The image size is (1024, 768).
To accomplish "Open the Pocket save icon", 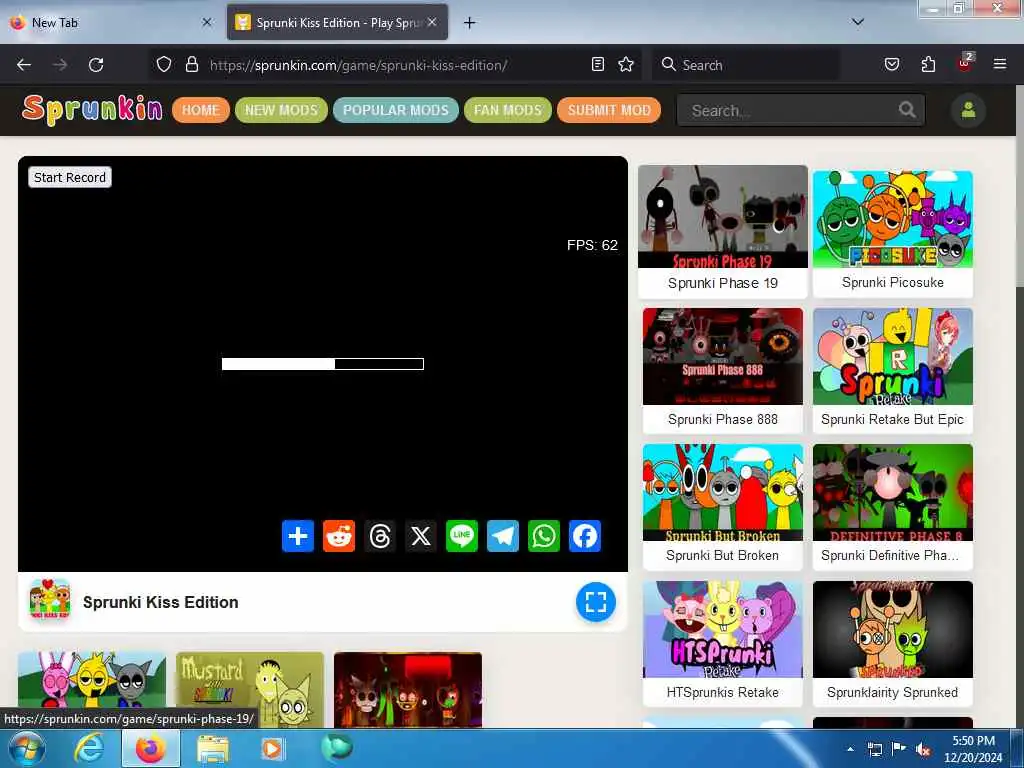I will tap(891, 64).
